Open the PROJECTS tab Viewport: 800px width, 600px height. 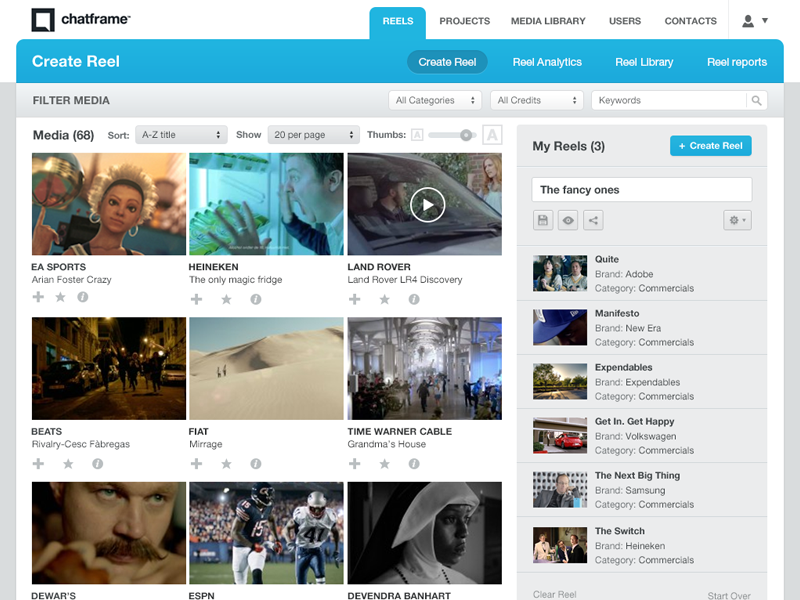(464, 21)
